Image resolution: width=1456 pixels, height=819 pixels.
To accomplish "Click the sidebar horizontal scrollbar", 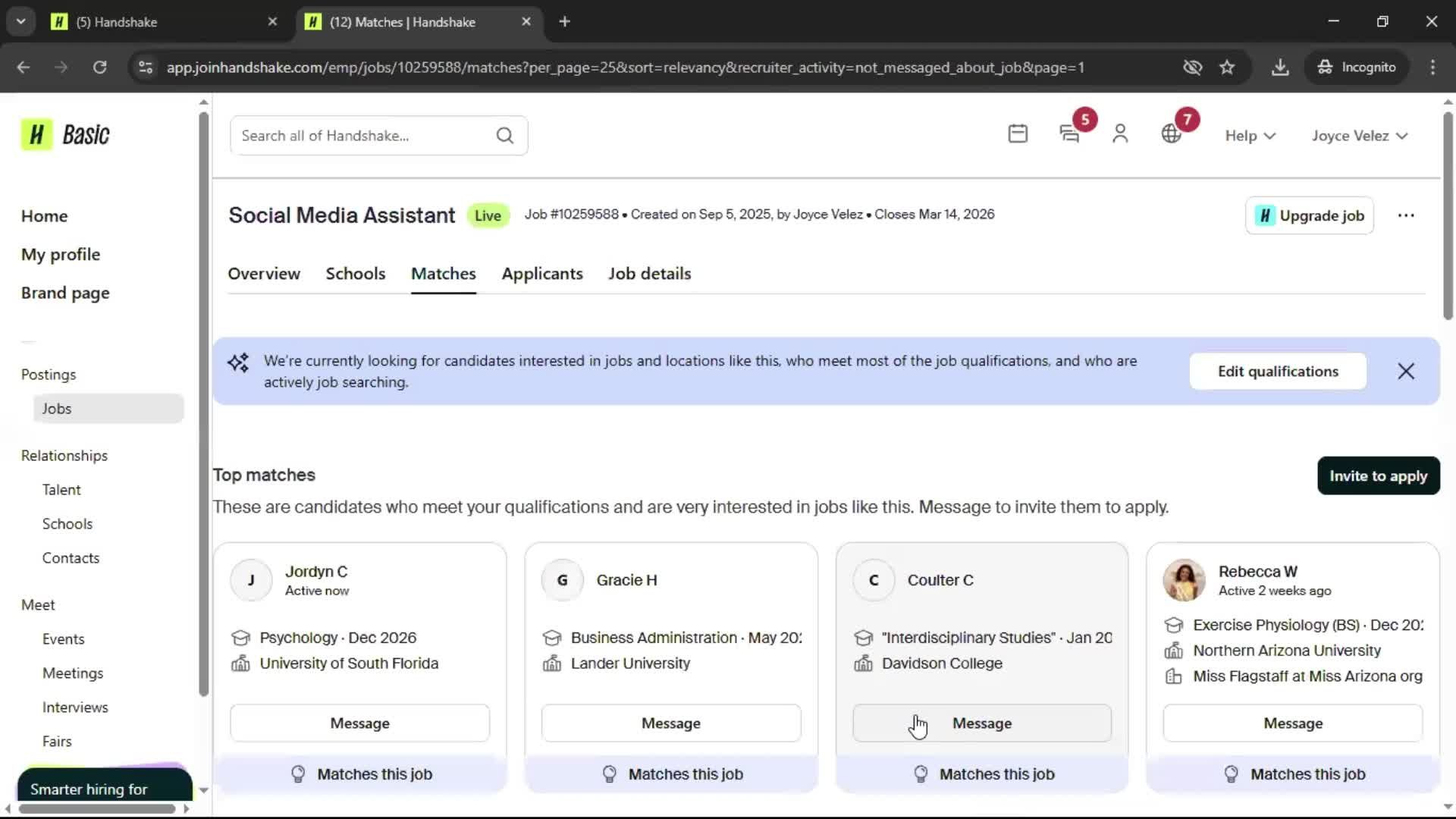I will [96, 808].
